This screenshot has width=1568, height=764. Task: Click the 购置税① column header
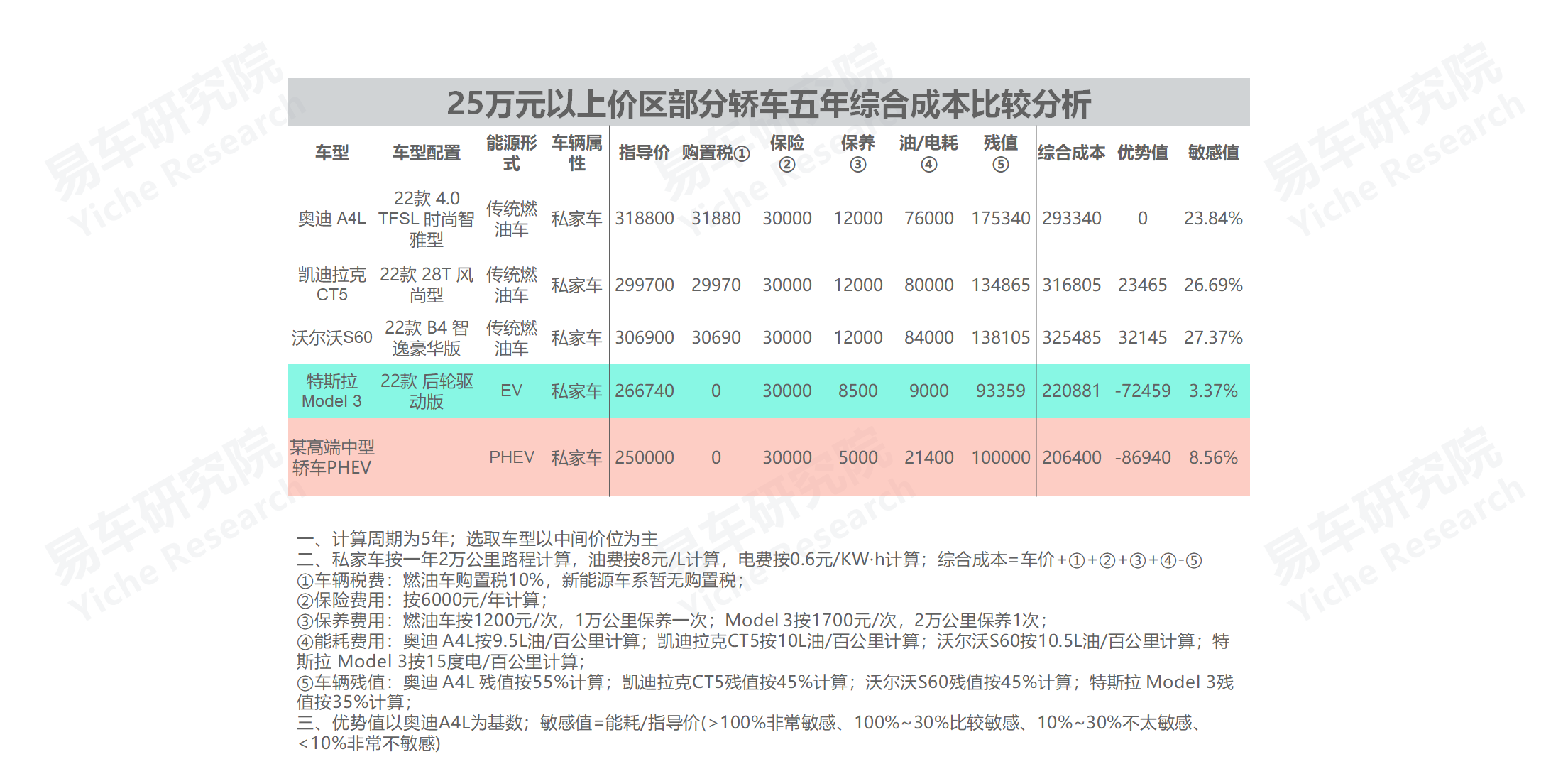click(716, 153)
